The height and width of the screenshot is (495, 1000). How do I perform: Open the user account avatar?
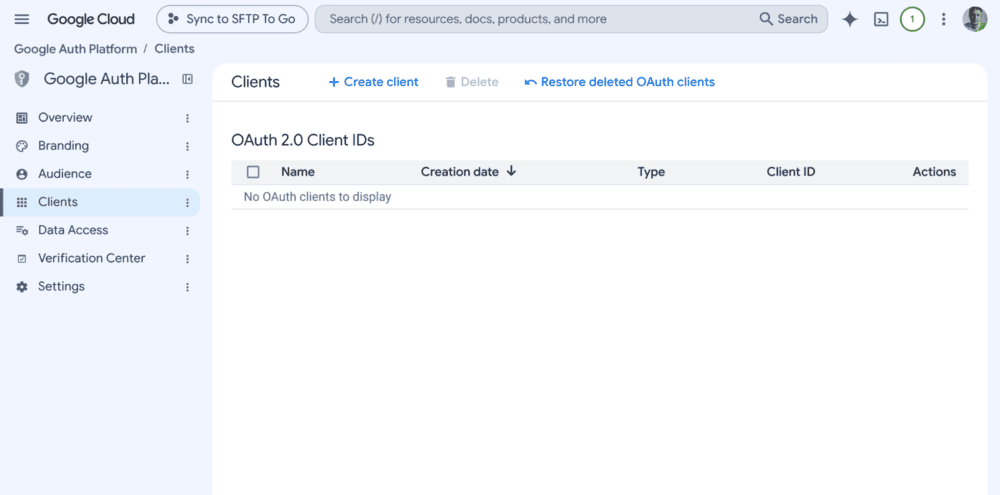(974, 19)
